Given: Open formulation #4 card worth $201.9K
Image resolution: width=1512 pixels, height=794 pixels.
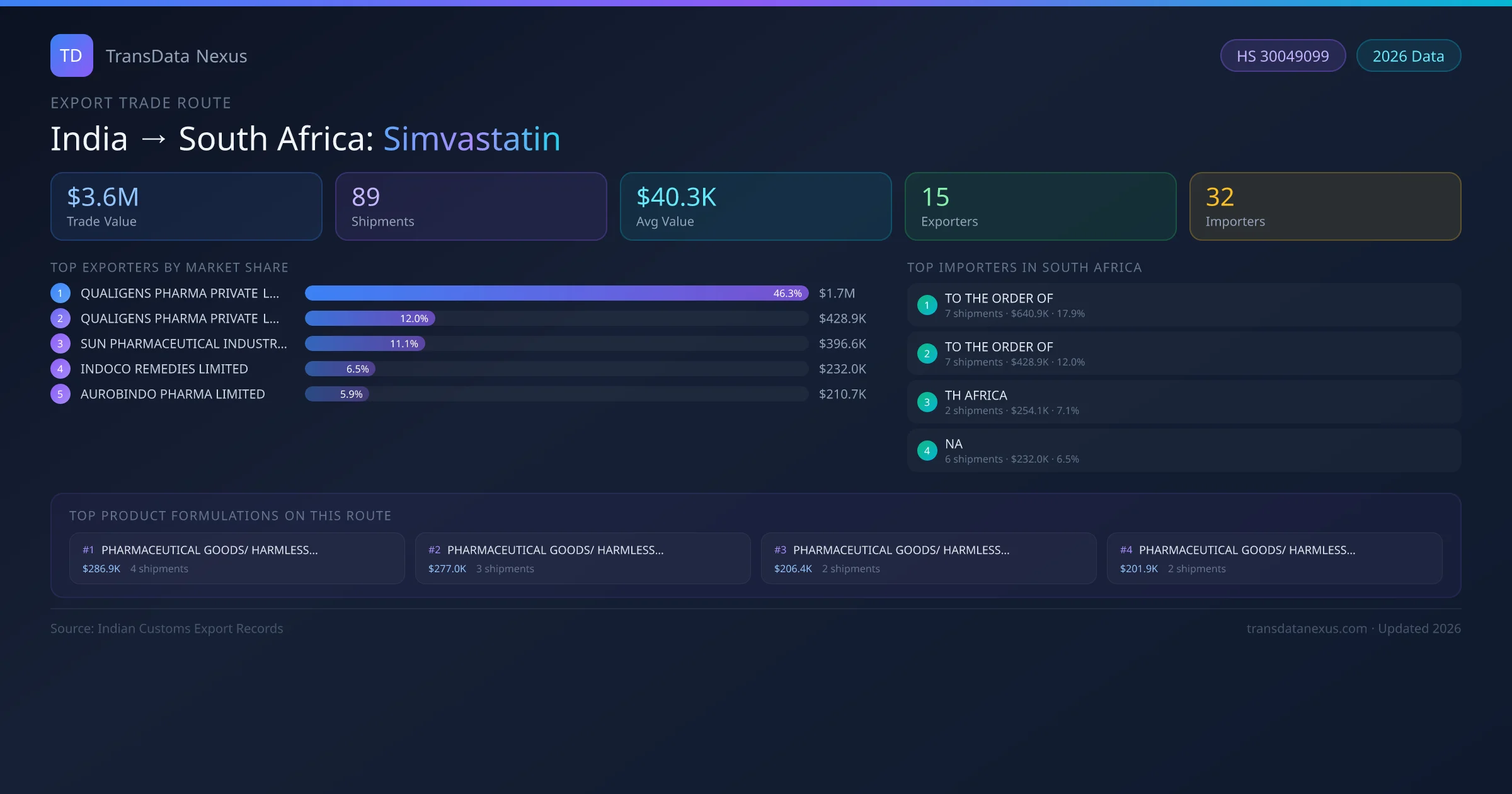Looking at the screenshot, I should coord(1274,558).
